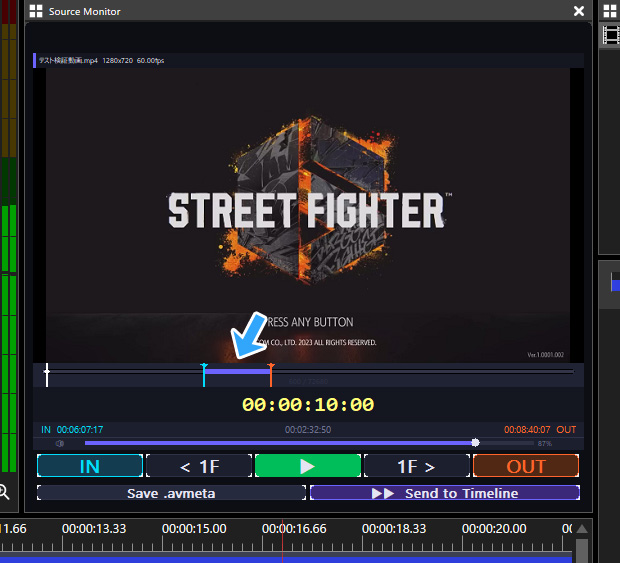Click the Street Fighter video preview
The width and height of the screenshot is (620, 563).
[308, 215]
